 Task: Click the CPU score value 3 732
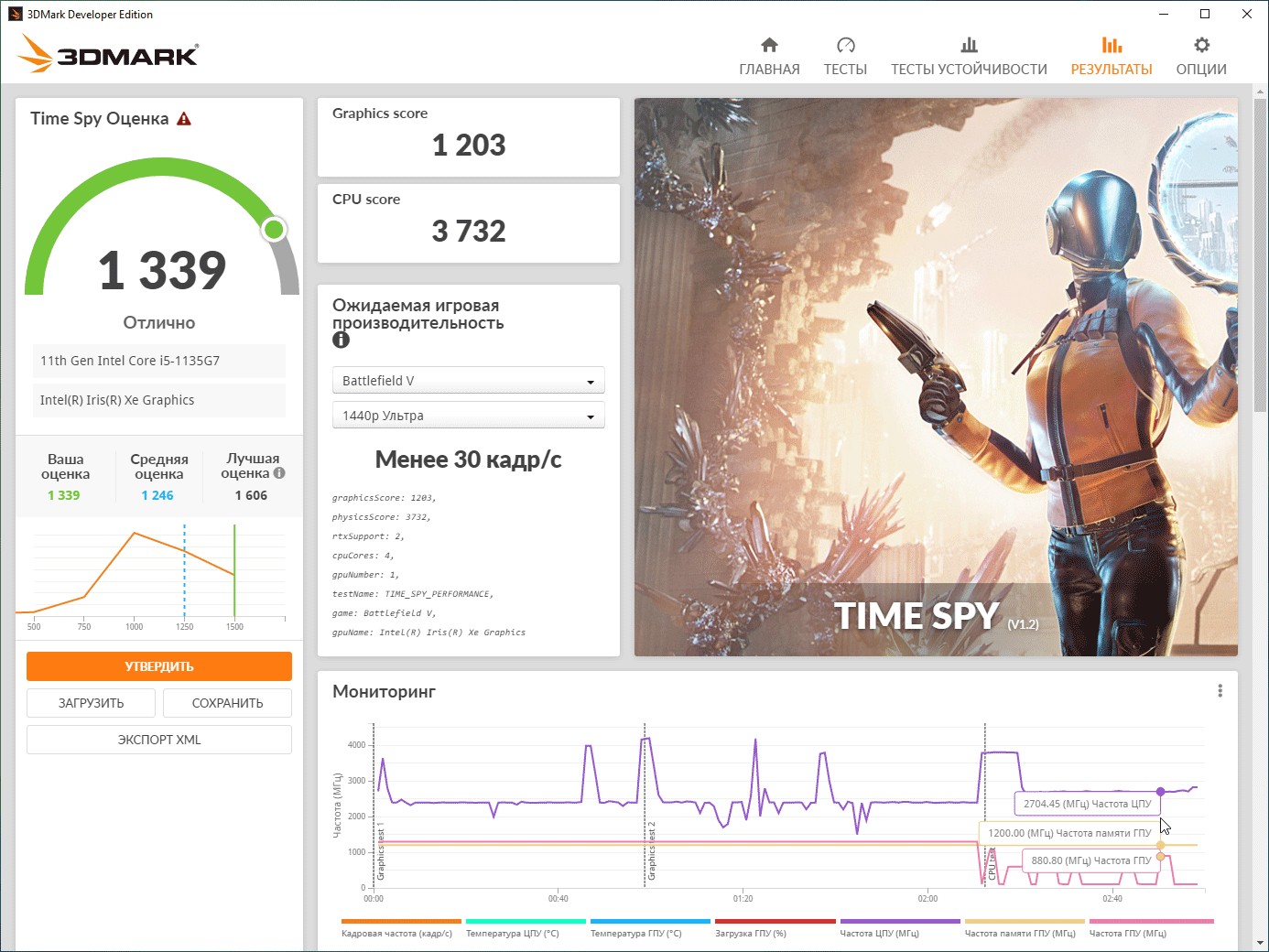pyautogui.click(x=469, y=232)
